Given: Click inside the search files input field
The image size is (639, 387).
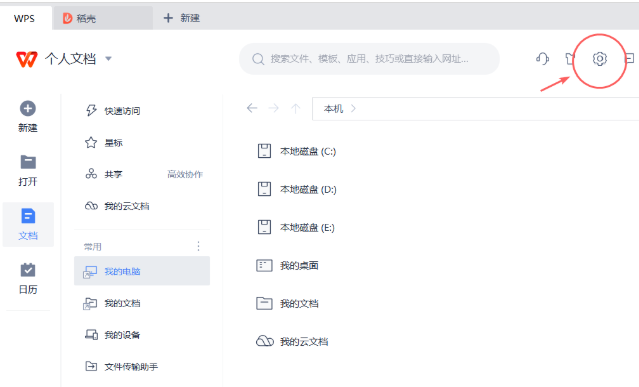Looking at the screenshot, I should 369,59.
